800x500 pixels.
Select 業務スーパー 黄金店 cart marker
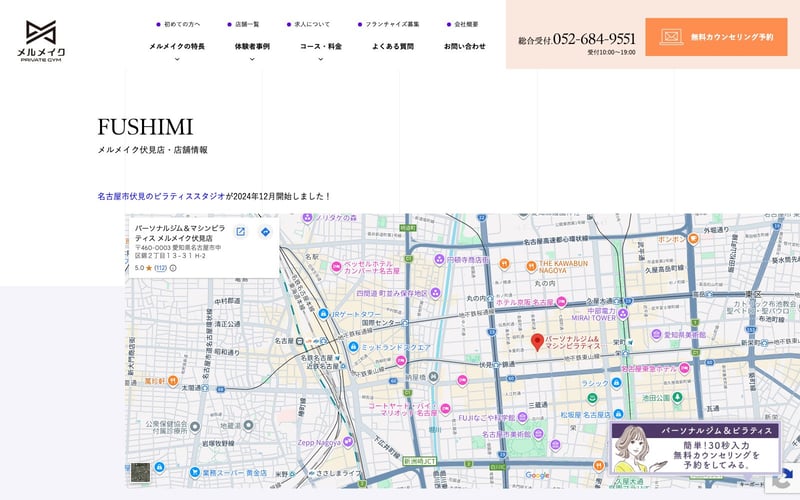pos(194,472)
